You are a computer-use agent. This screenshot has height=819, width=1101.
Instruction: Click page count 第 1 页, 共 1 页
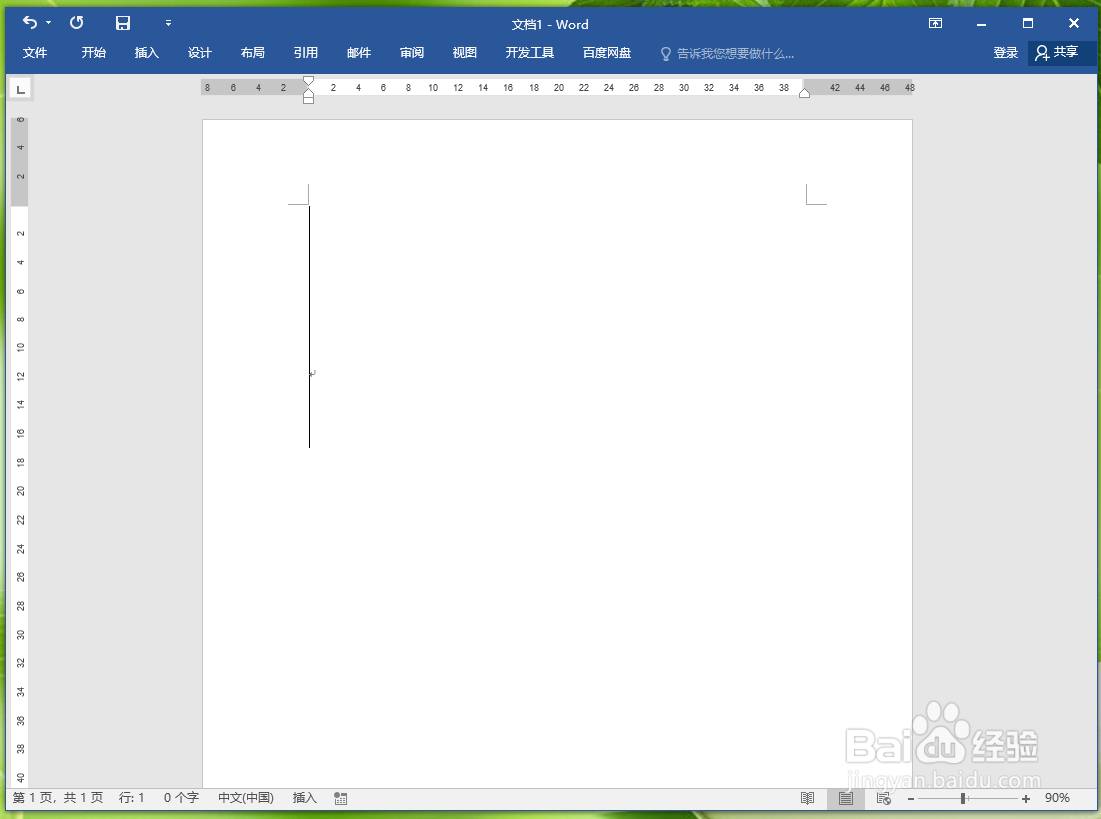58,798
